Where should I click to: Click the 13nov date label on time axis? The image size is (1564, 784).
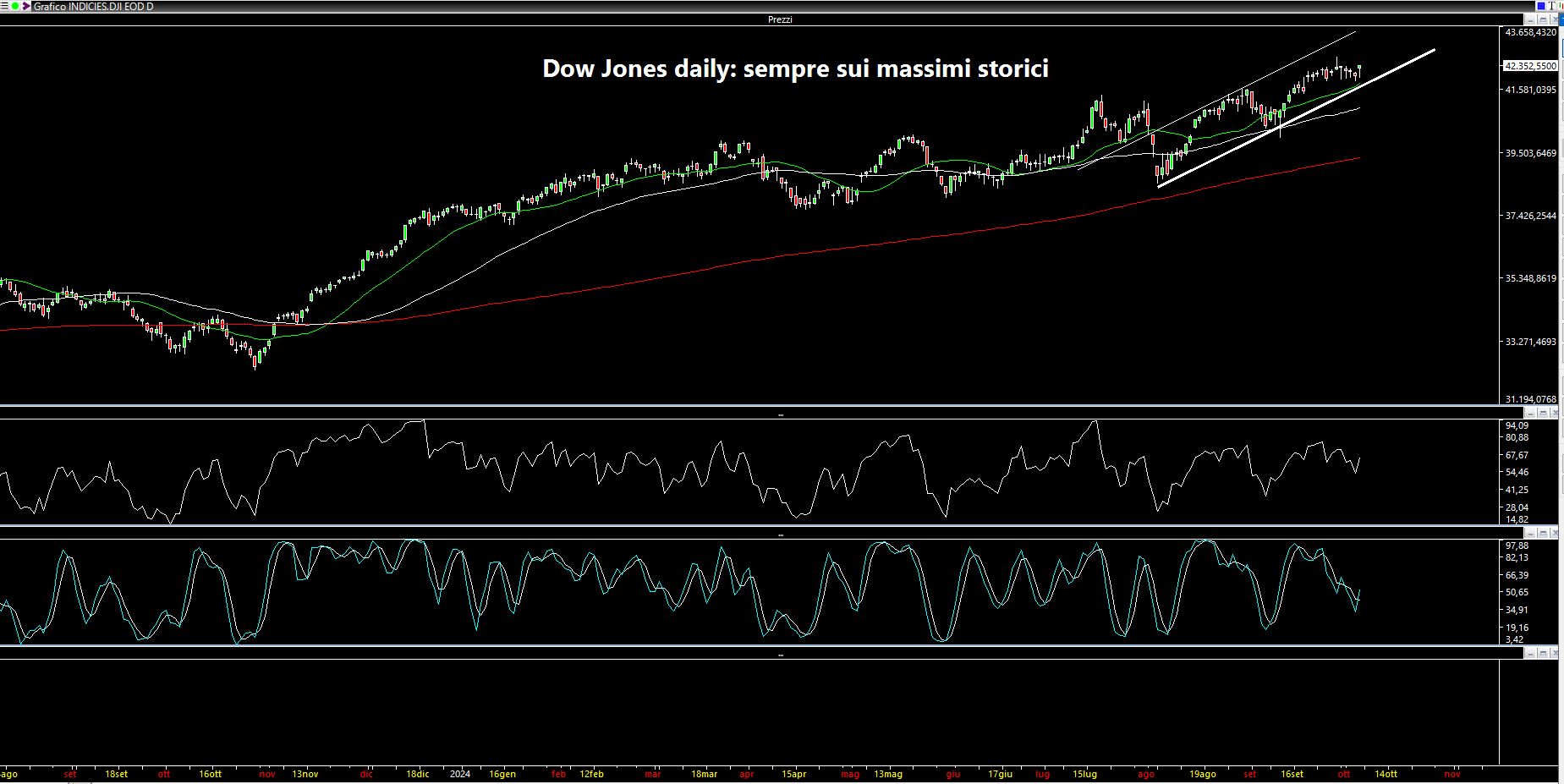[x=305, y=774]
